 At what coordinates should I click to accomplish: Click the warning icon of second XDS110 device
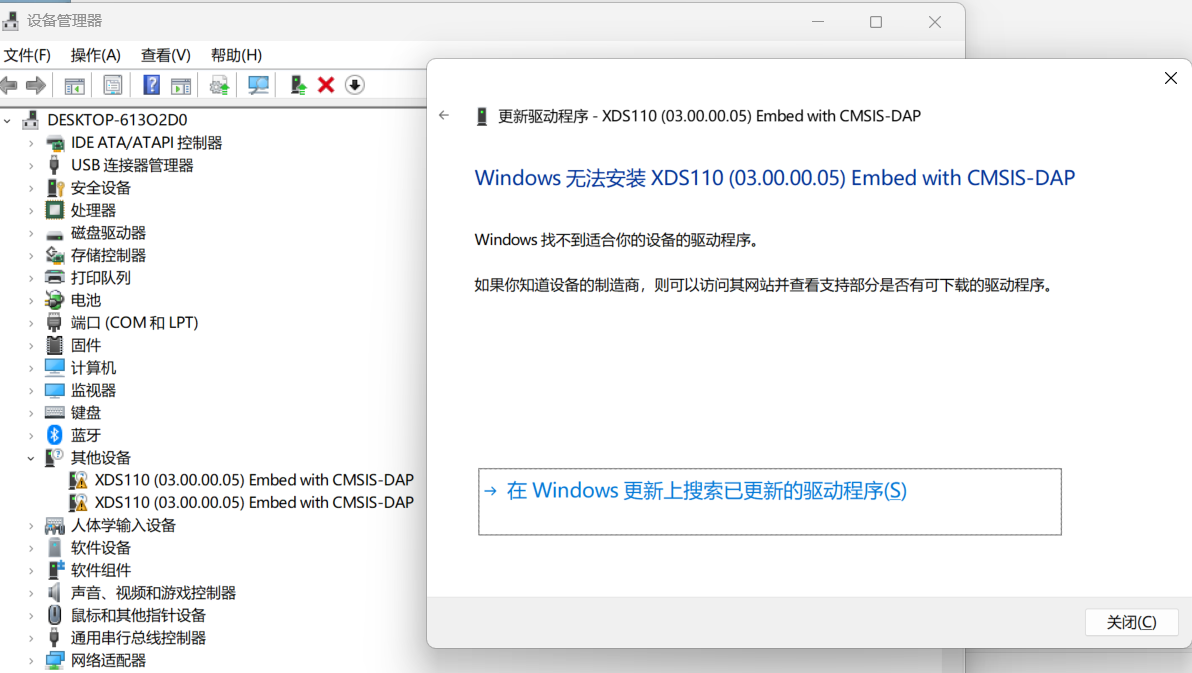tap(78, 503)
